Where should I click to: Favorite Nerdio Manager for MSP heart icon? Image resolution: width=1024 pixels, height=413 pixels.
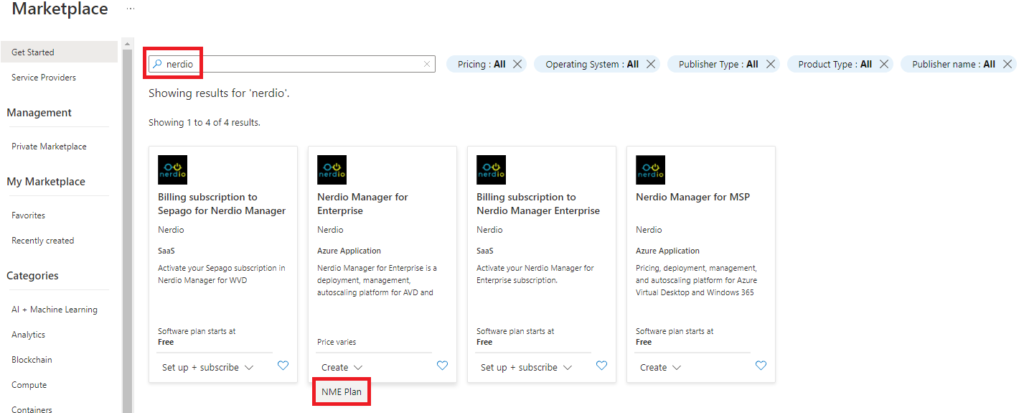761,366
